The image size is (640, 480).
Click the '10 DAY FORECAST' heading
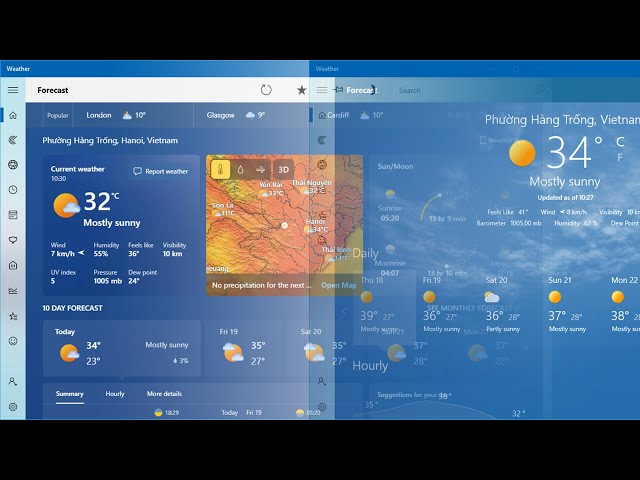72,308
